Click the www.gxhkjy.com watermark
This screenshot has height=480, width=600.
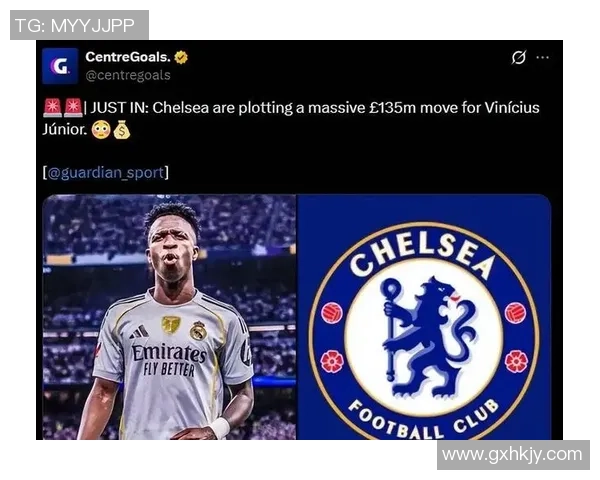513,455
